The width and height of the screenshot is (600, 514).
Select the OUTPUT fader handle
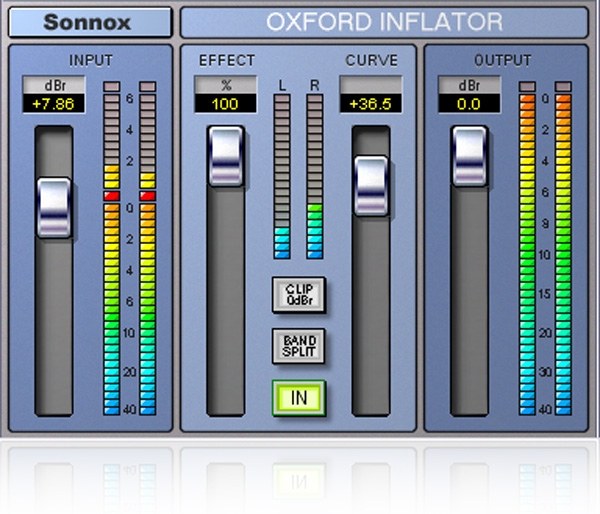[469, 156]
